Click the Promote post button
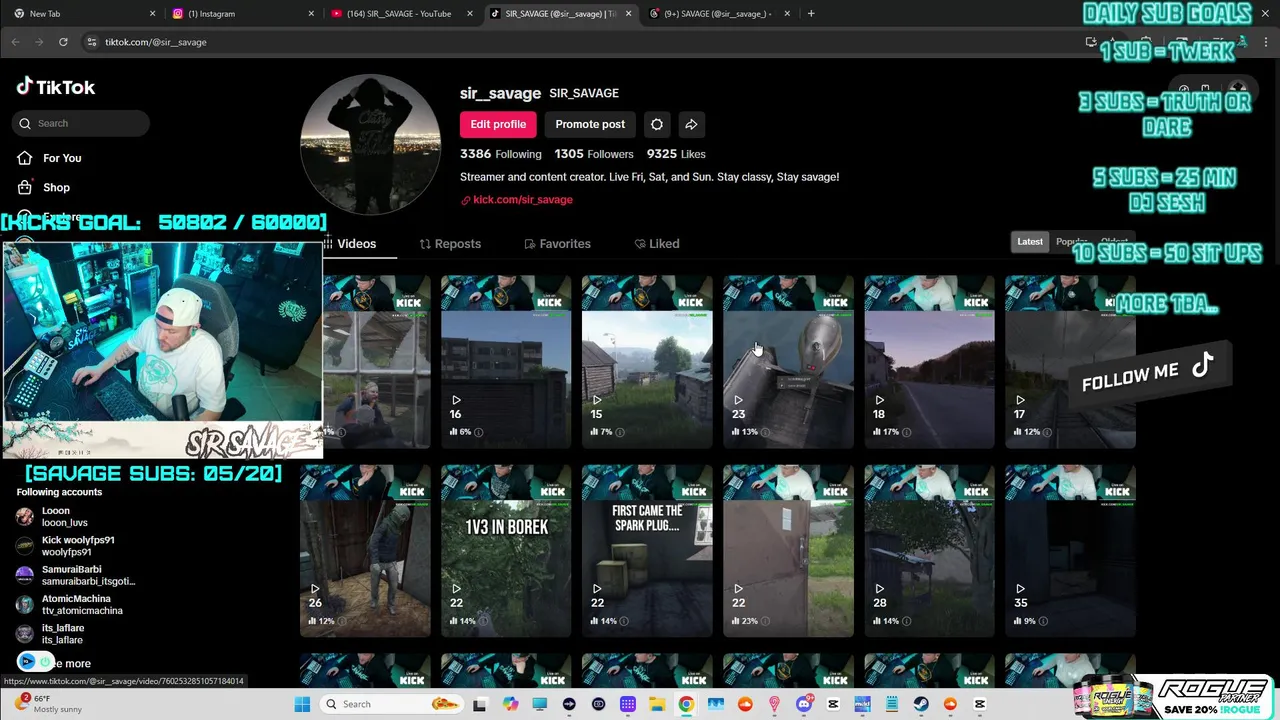The height and width of the screenshot is (720, 1280). [x=590, y=124]
